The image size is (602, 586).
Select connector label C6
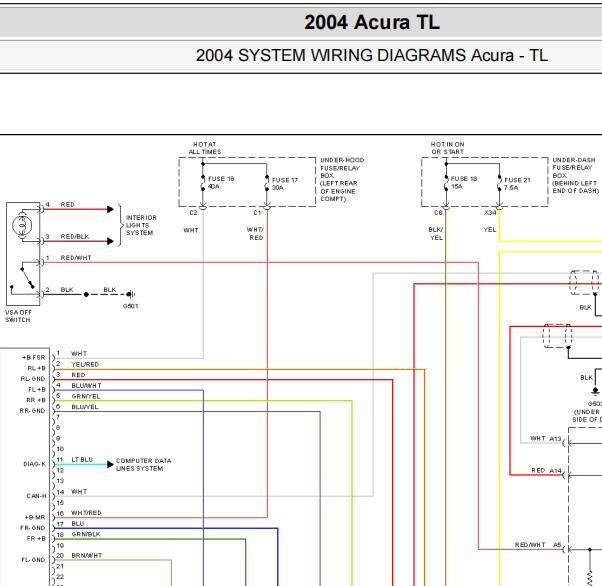438,212
